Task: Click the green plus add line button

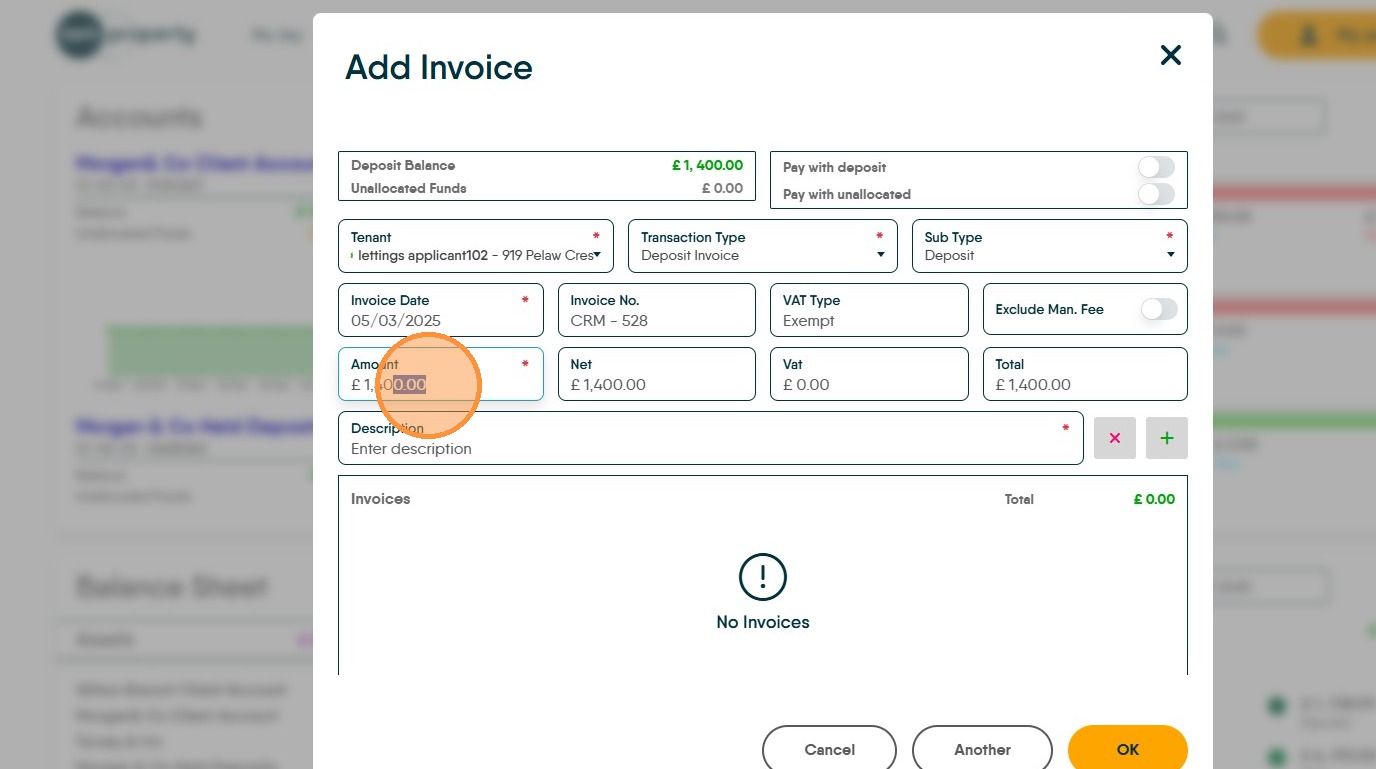Action: click(x=1167, y=438)
